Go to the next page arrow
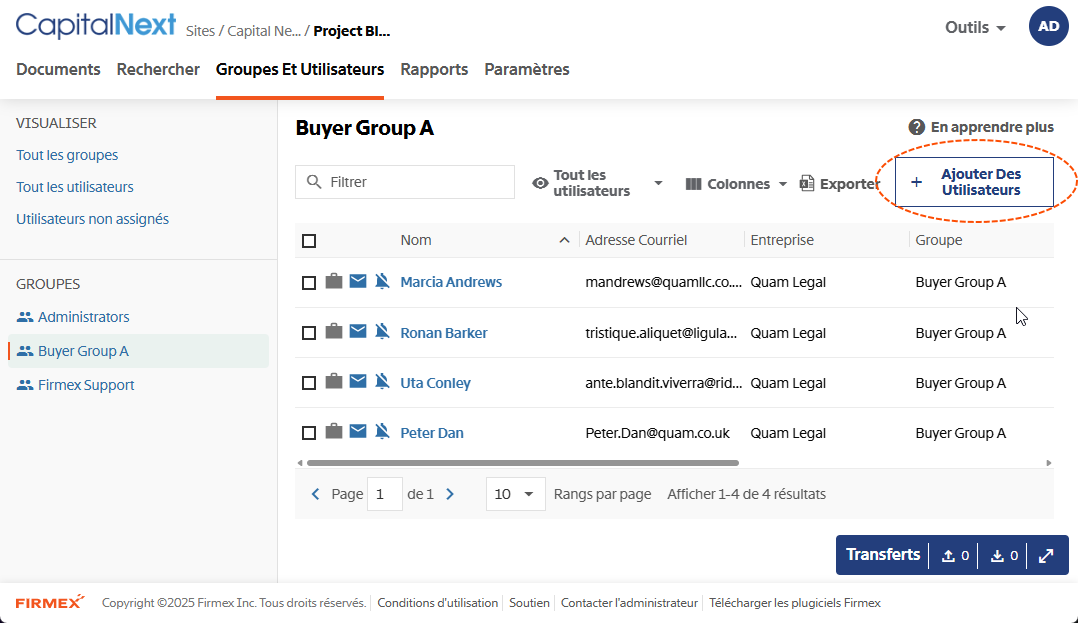Viewport: 1078px width, 623px height. pos(450,494)
